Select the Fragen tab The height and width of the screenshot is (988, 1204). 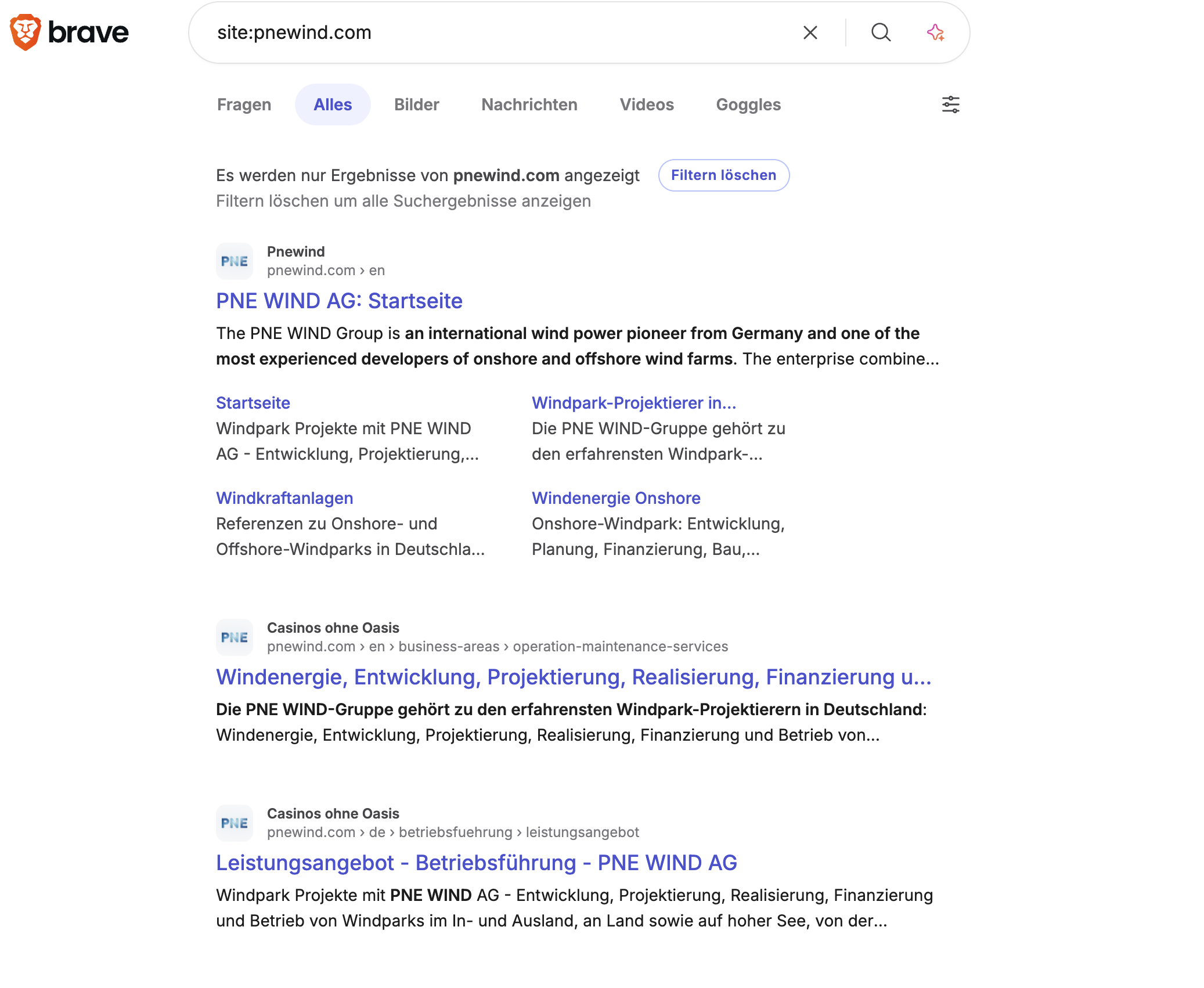[244, 104]
